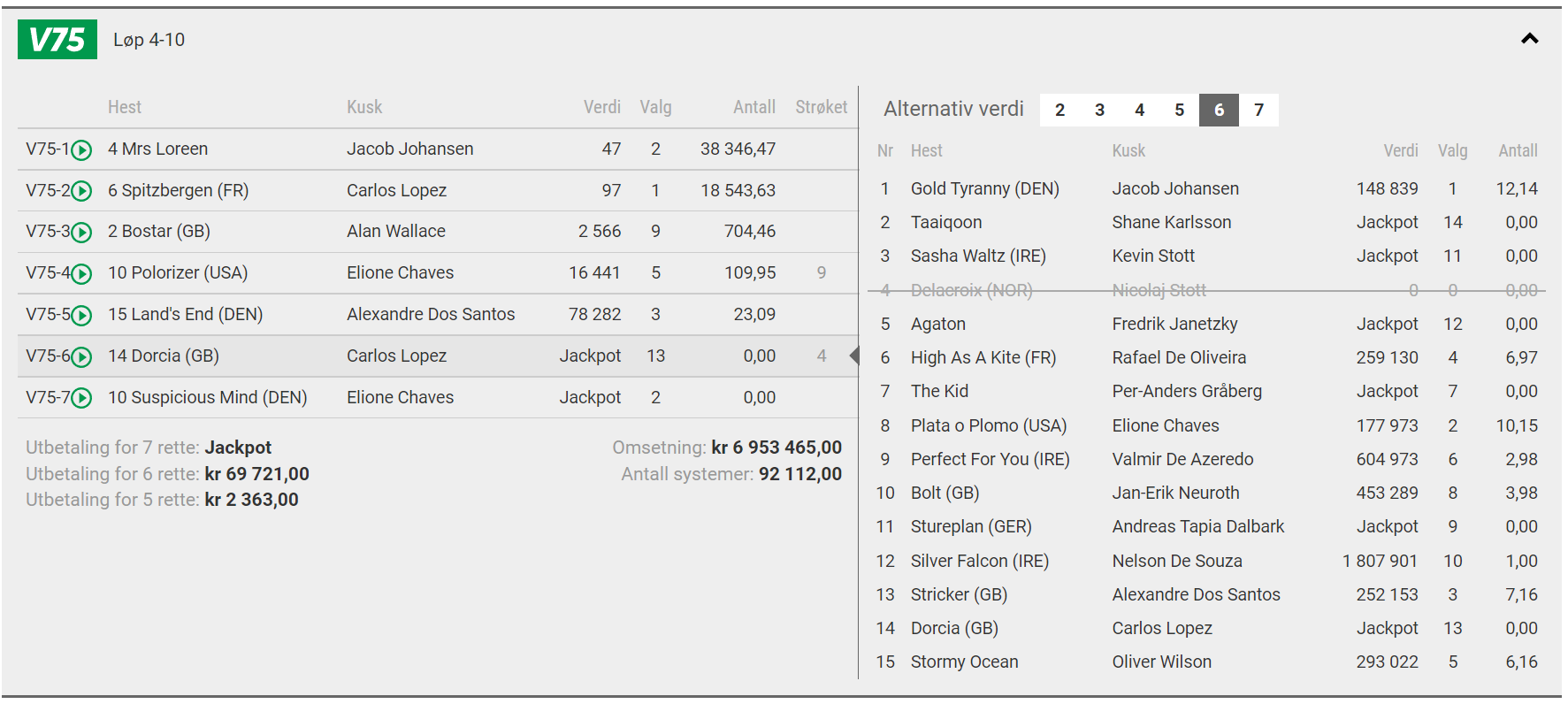Play the V75-6 race replay
1568x704 pixels.
(x=81, y=357)
